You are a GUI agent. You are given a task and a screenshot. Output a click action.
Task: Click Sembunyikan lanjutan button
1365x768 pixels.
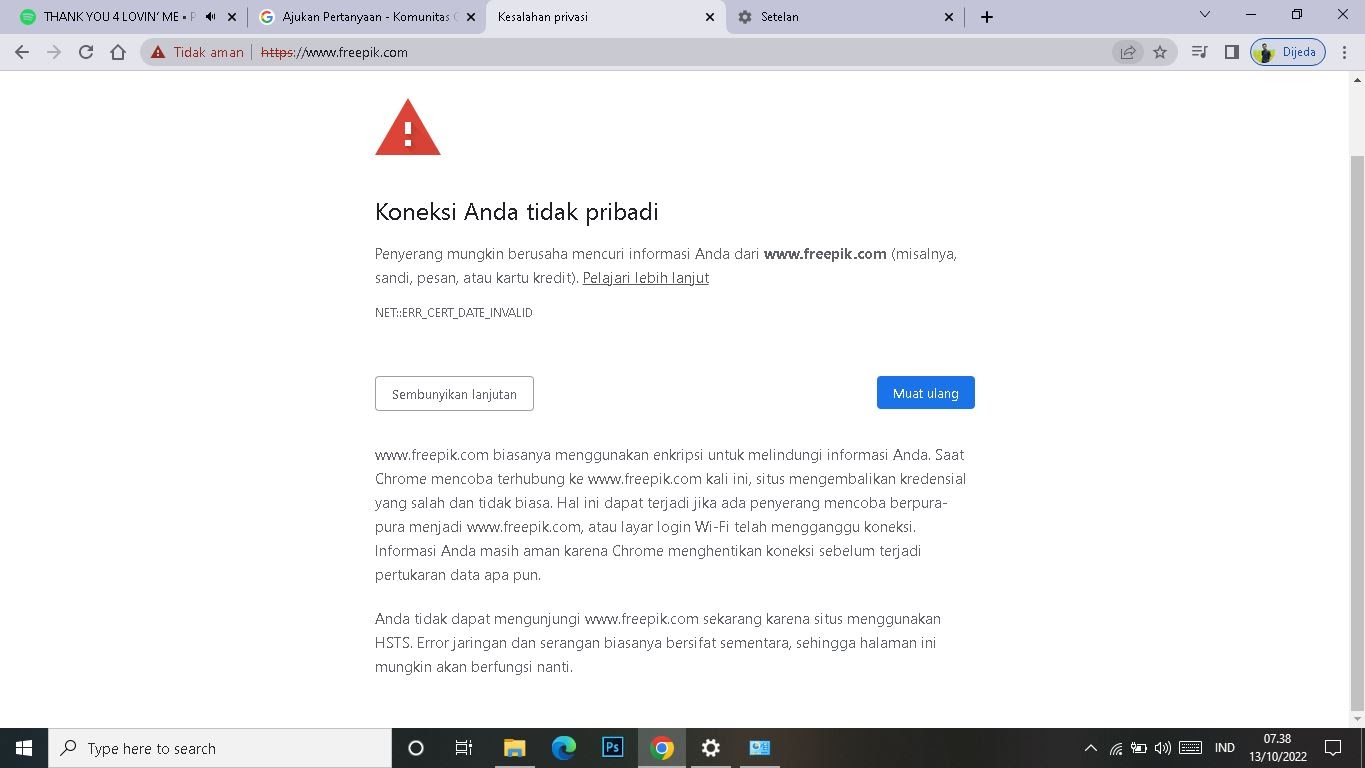(454, 394)
